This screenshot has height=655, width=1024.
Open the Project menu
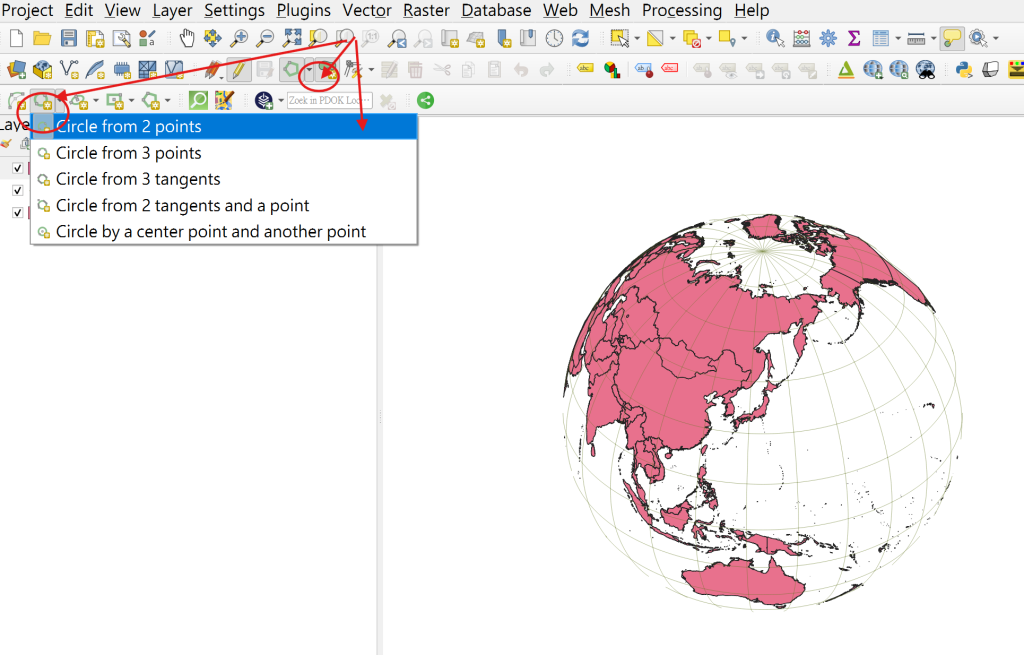[27, 10]
